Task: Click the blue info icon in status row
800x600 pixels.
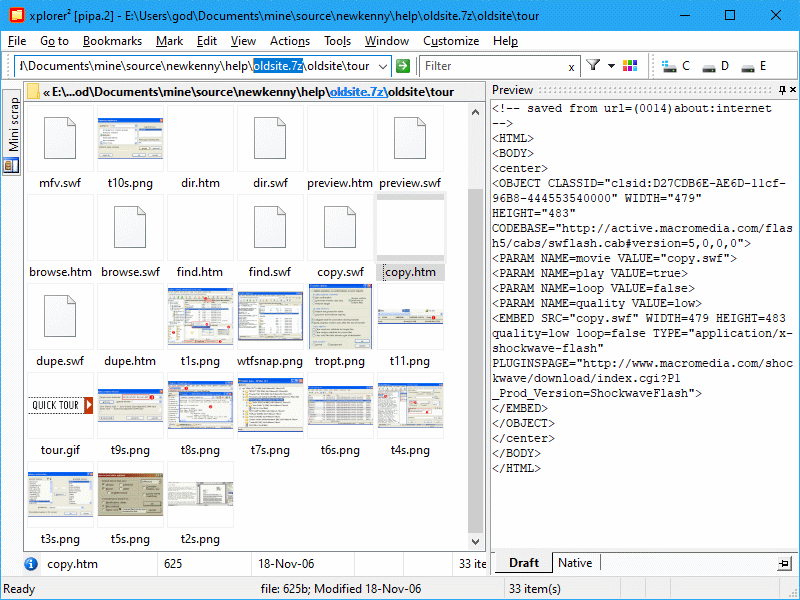Action: point(31,564)
